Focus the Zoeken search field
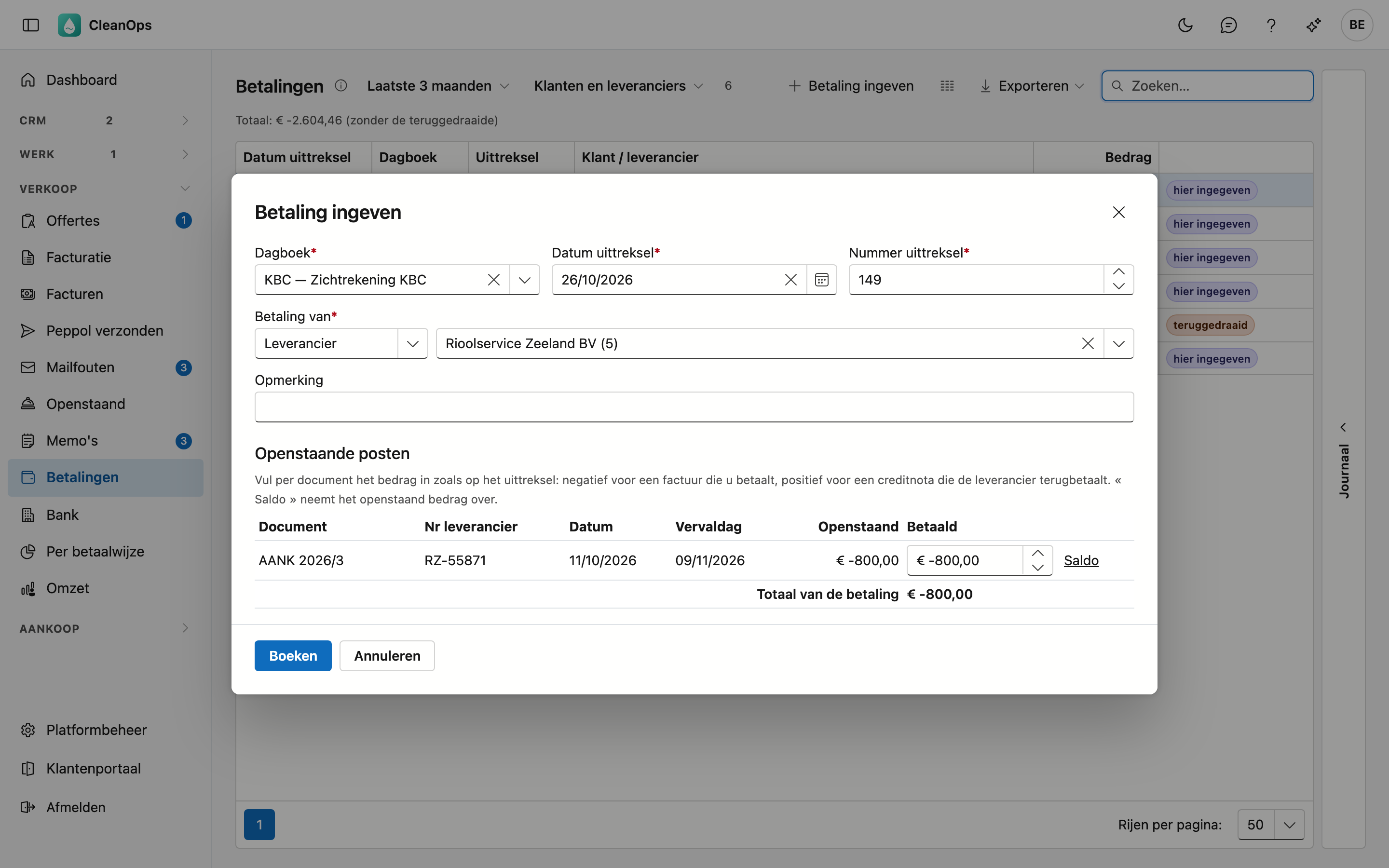This screenshot has width=1389, height=868. pos(1207,85)
